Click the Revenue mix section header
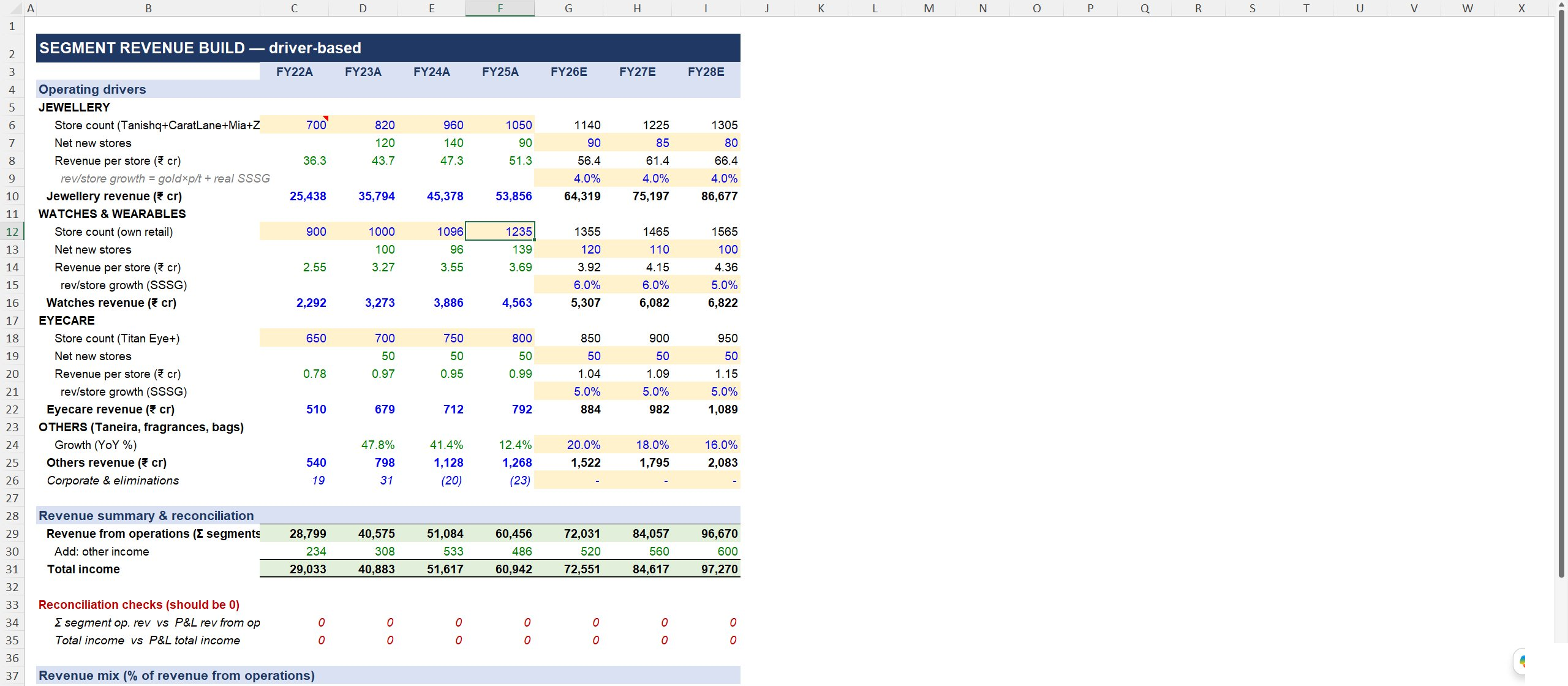This screenshot has height=686, width=1568. click(388, 676)
